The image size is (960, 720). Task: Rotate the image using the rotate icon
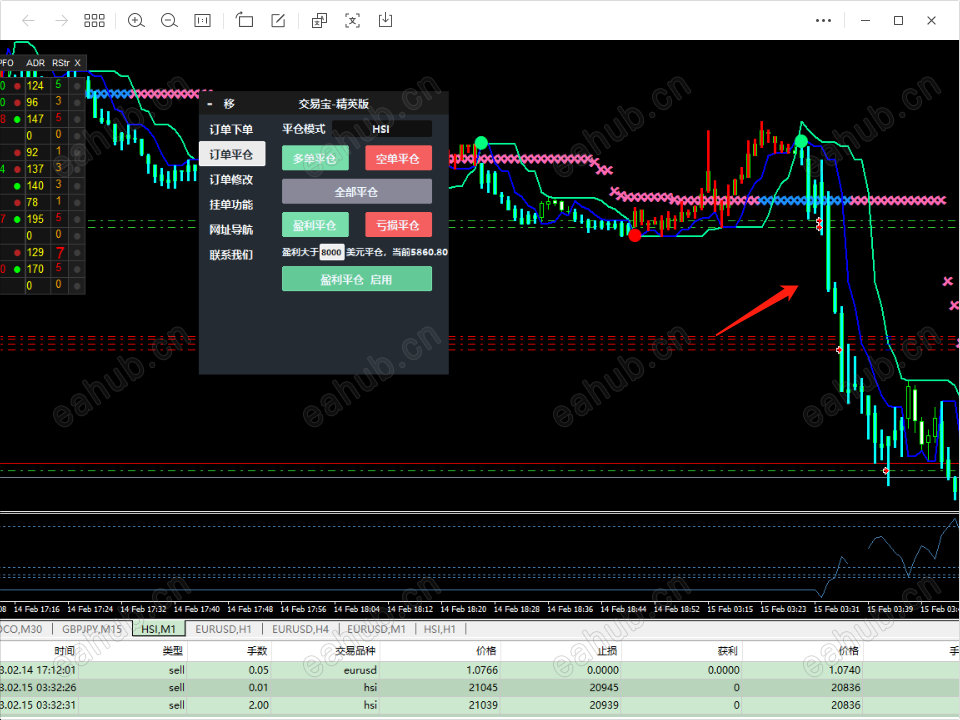click(x=244, y=21)
